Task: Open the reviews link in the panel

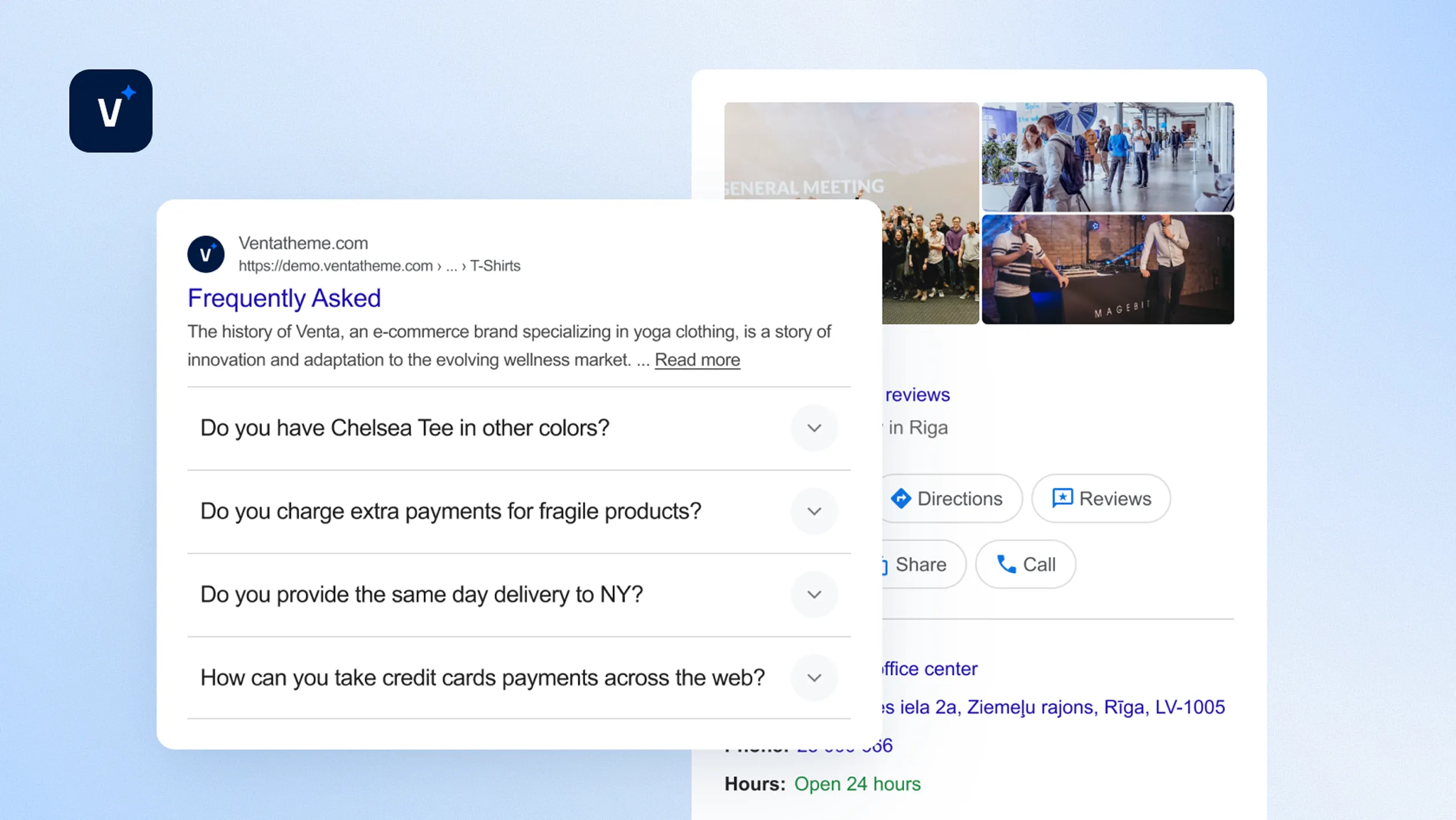Action: pos(917,395)
